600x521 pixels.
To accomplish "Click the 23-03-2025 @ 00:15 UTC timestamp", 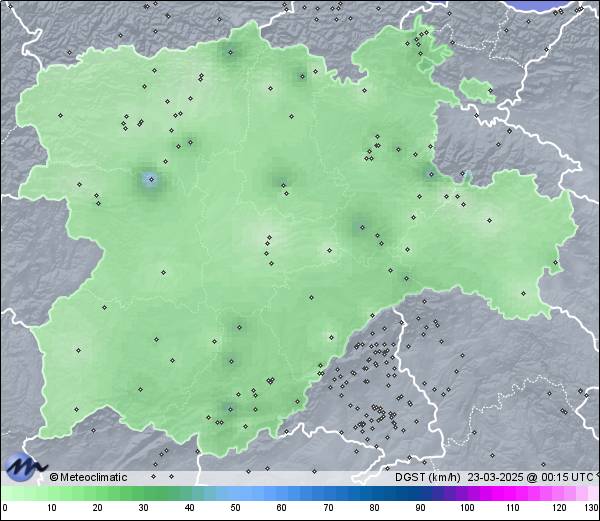I will [x=531, y=477].
